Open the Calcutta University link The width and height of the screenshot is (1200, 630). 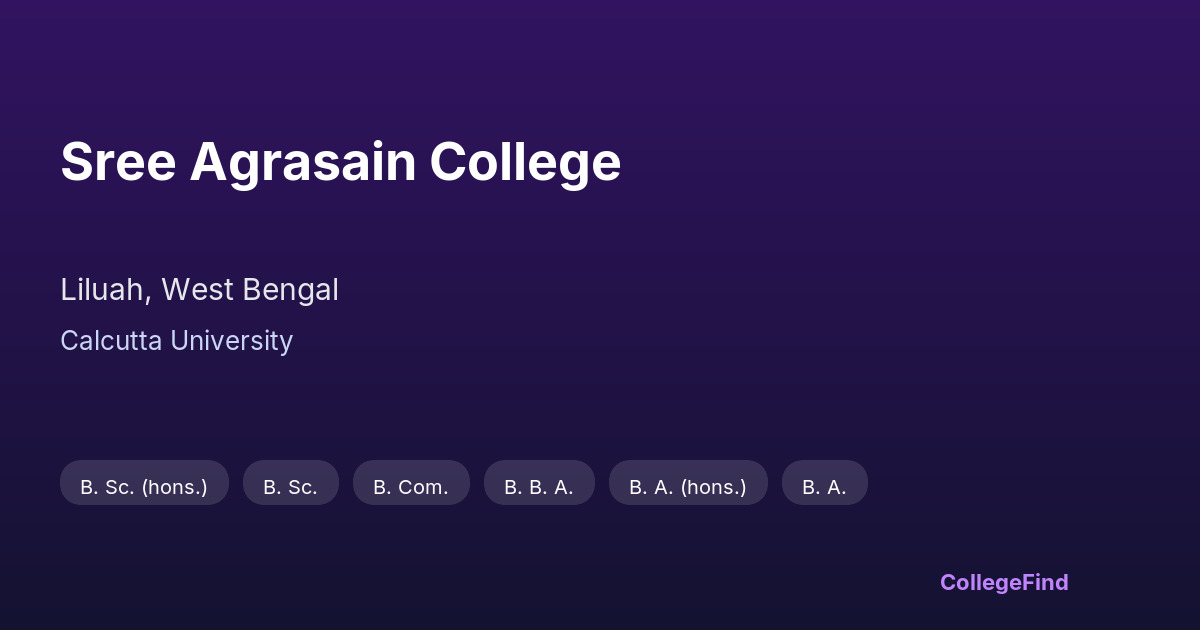tap(176, 341)
